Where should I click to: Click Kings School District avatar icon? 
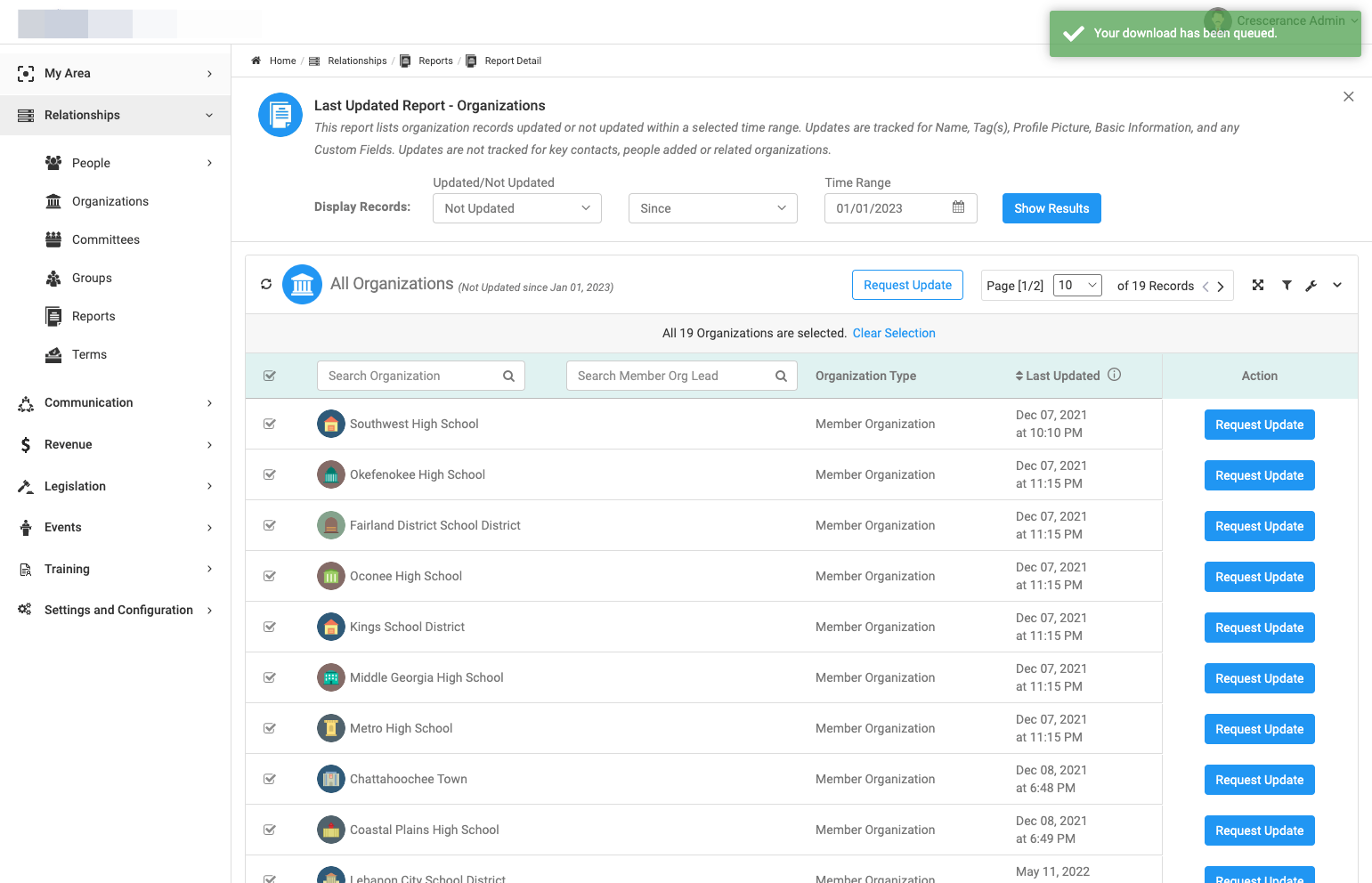pyautogui.click(x=331, y=627)
